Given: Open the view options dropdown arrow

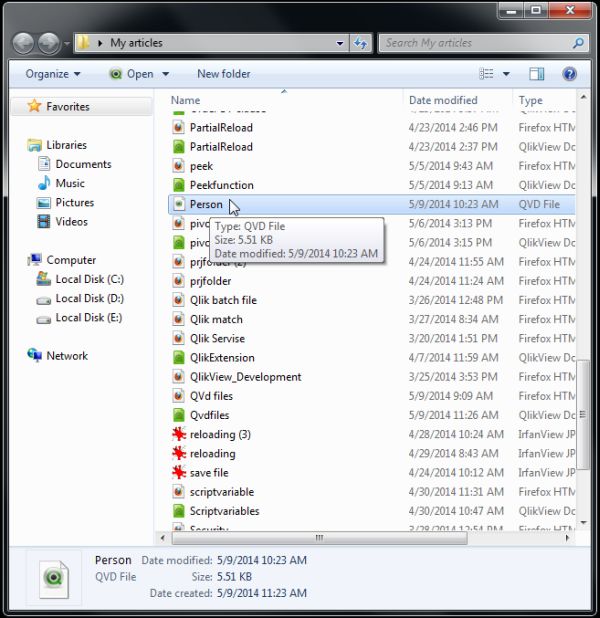Looking at the screenshot, I should coord(506,74).
